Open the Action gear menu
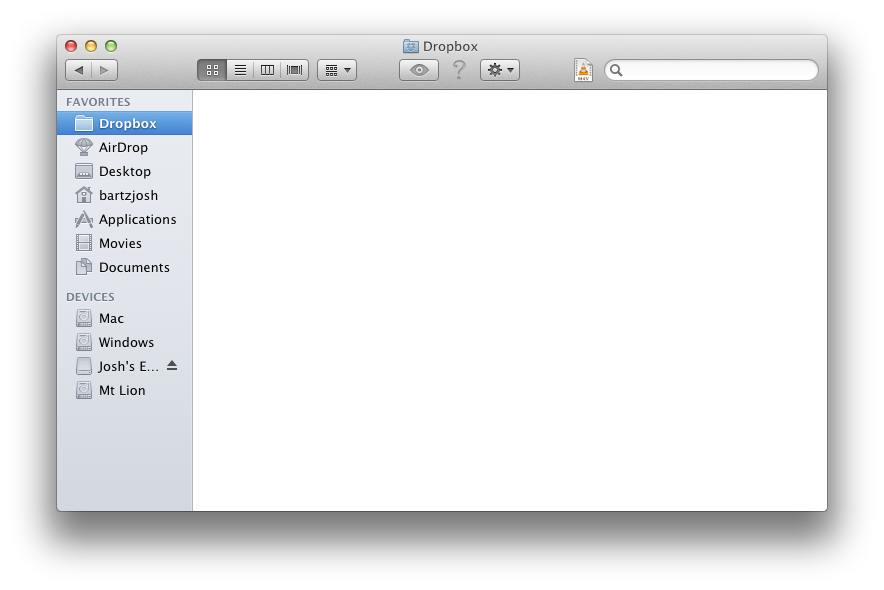884x590 pixels. click(x=500, y=70)
